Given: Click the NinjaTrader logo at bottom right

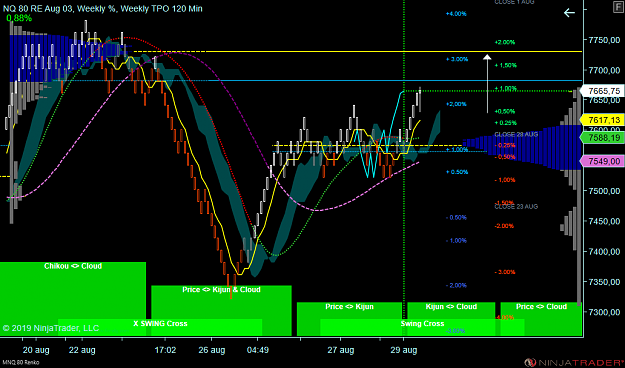Looking at the screenshot, I should [574, 362].
